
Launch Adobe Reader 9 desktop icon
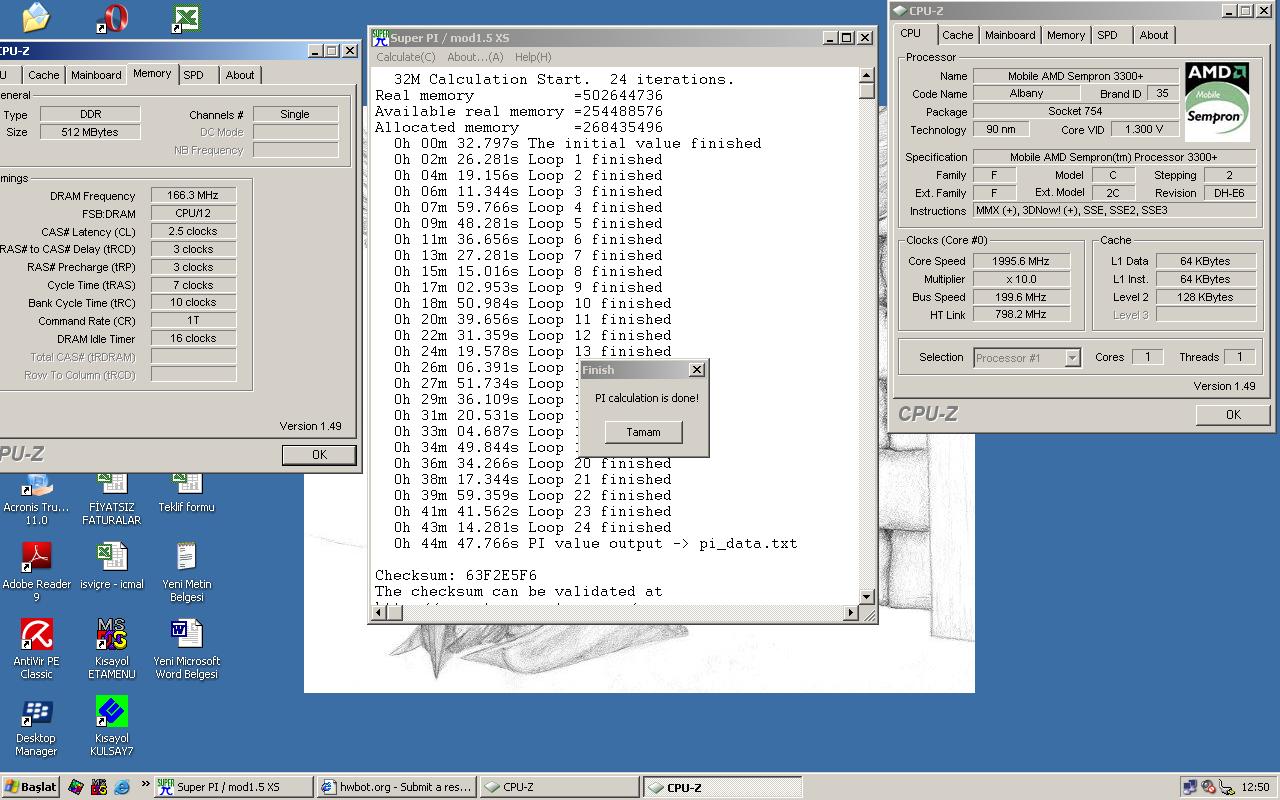36,556
